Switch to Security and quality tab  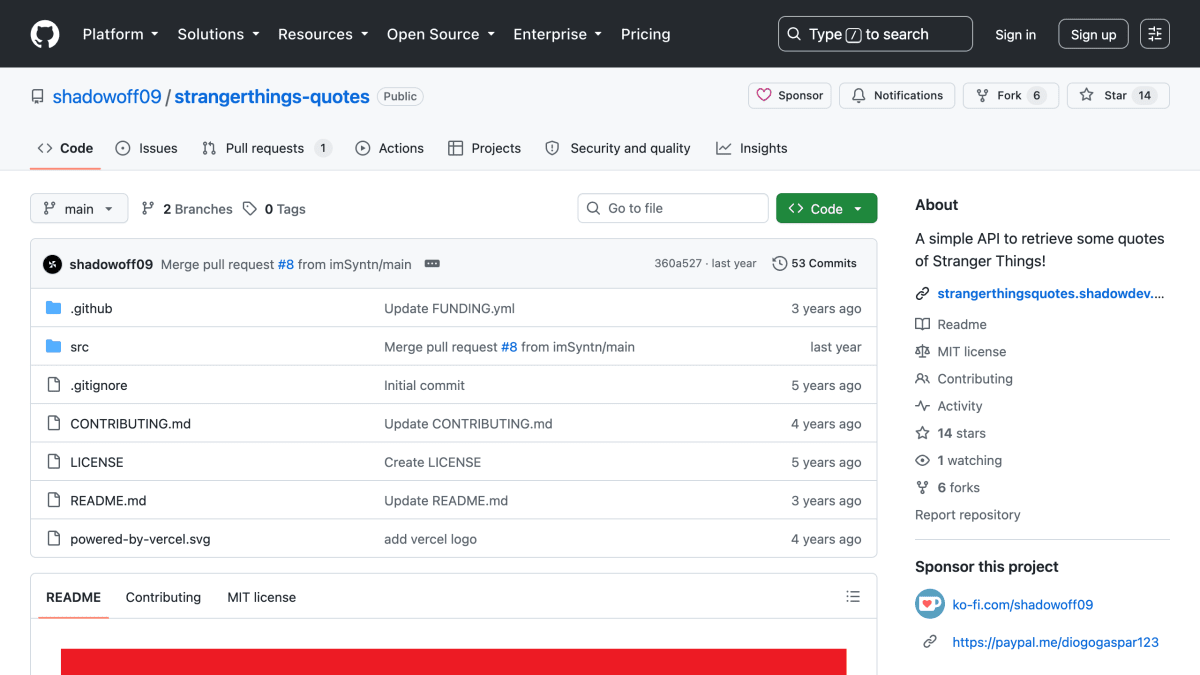[618, 148]
